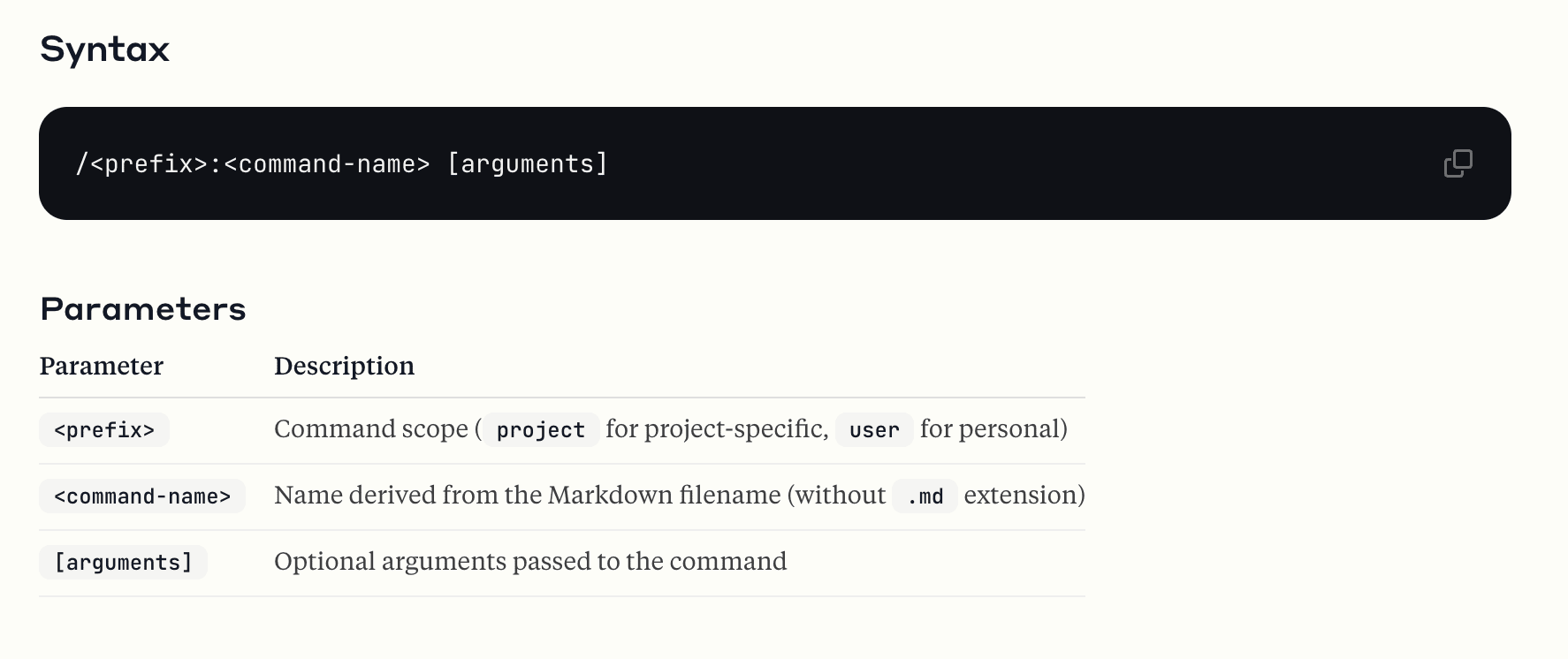
Task: Copy the syntax code block
Action: tap(1458, 163)
